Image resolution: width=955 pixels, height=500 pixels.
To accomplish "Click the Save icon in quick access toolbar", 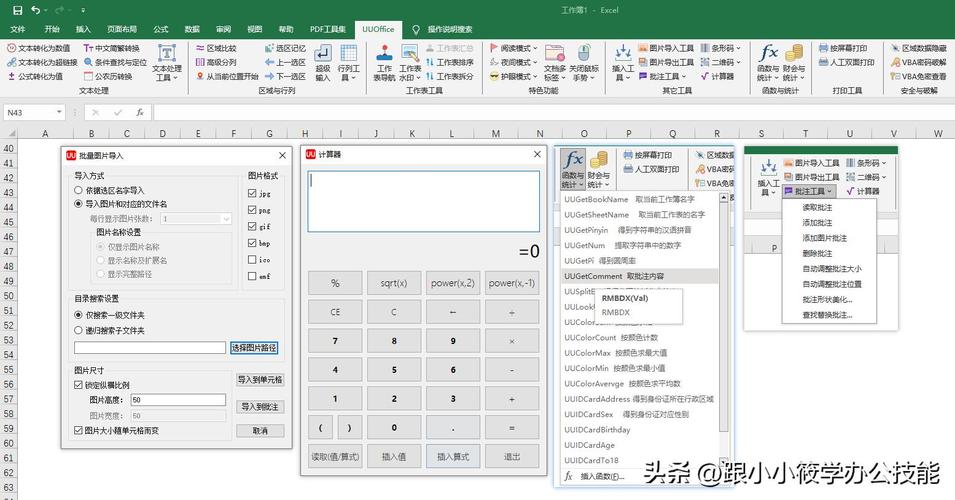I will point(18,10).
